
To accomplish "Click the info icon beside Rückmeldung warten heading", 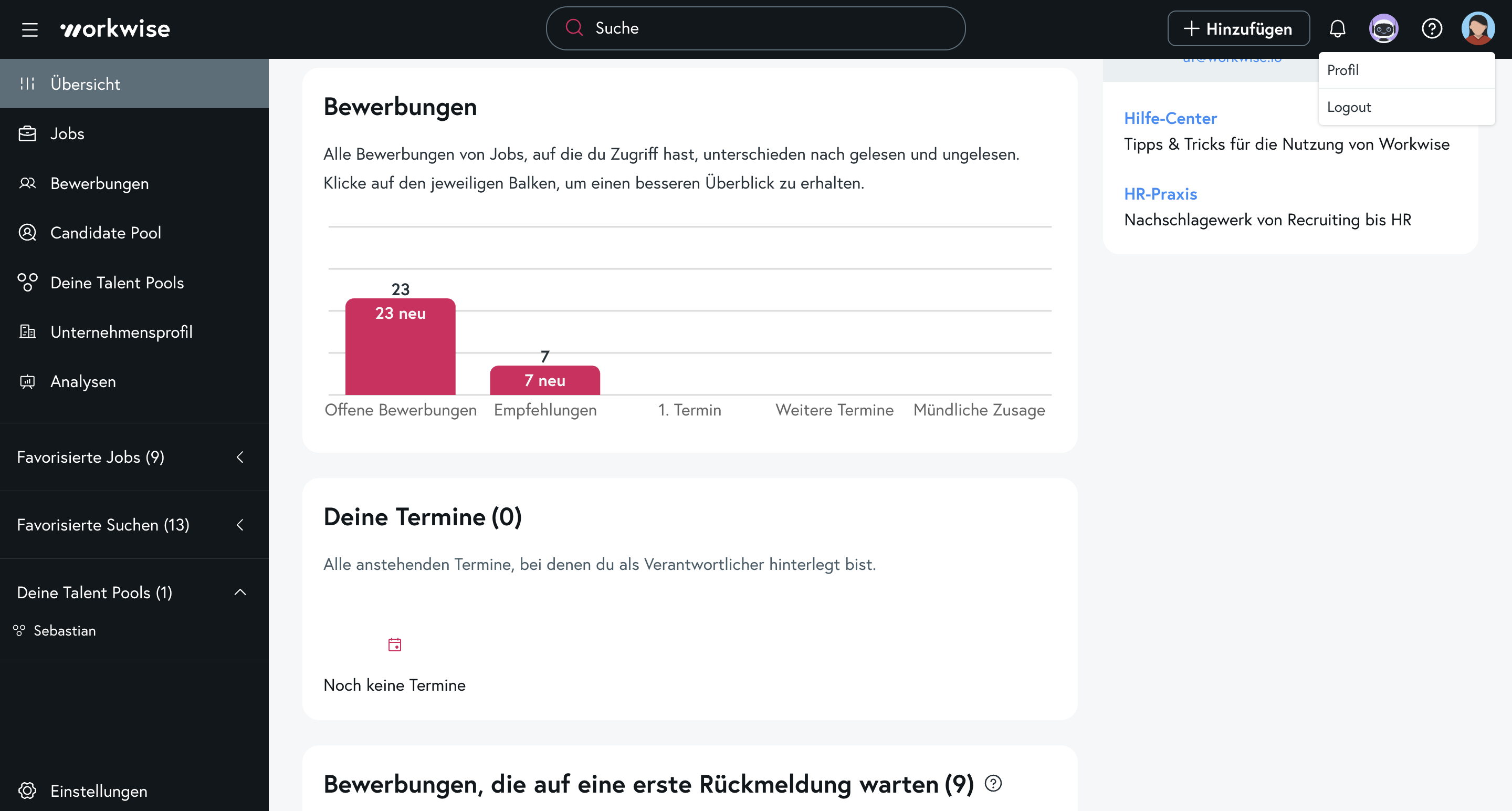I will [993, 783].
